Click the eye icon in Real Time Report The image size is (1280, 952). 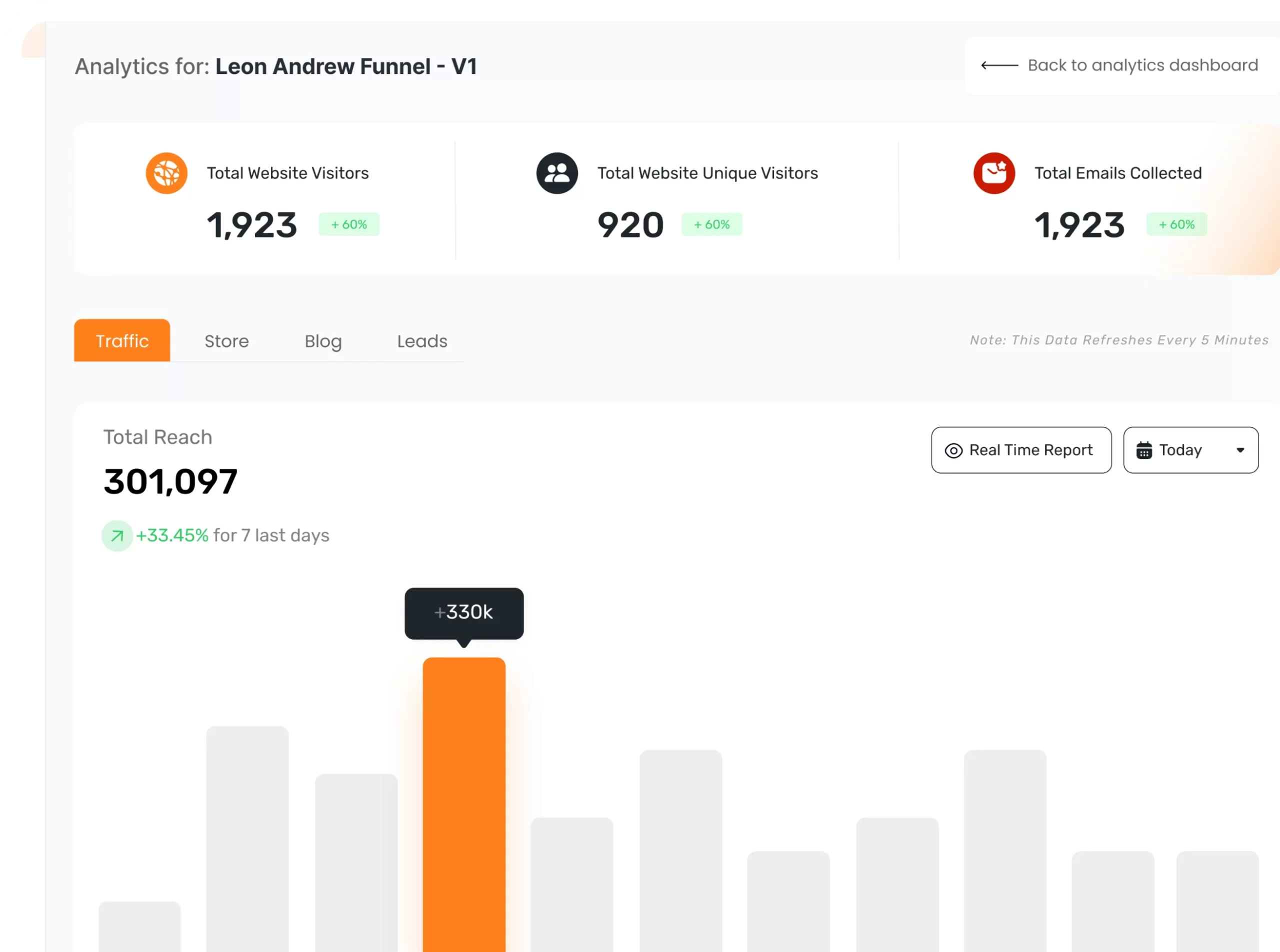tap(953, 451)
